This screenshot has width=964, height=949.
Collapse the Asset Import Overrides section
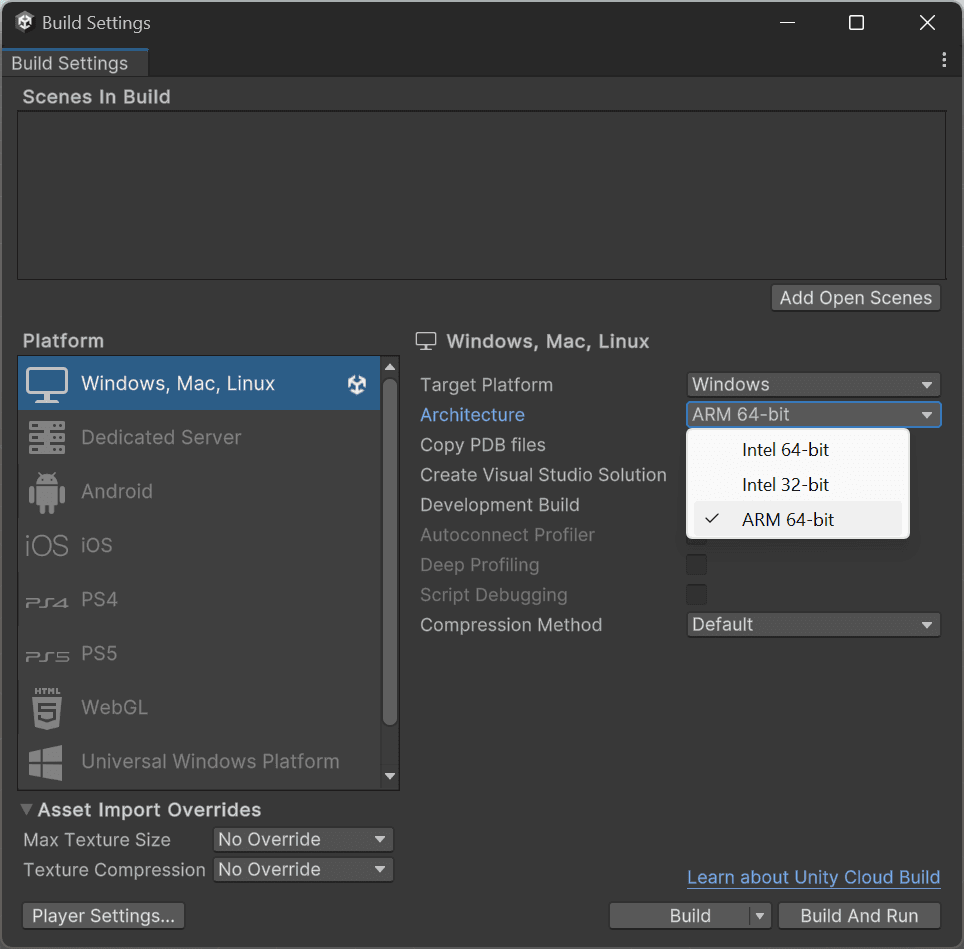pos(25,810)
